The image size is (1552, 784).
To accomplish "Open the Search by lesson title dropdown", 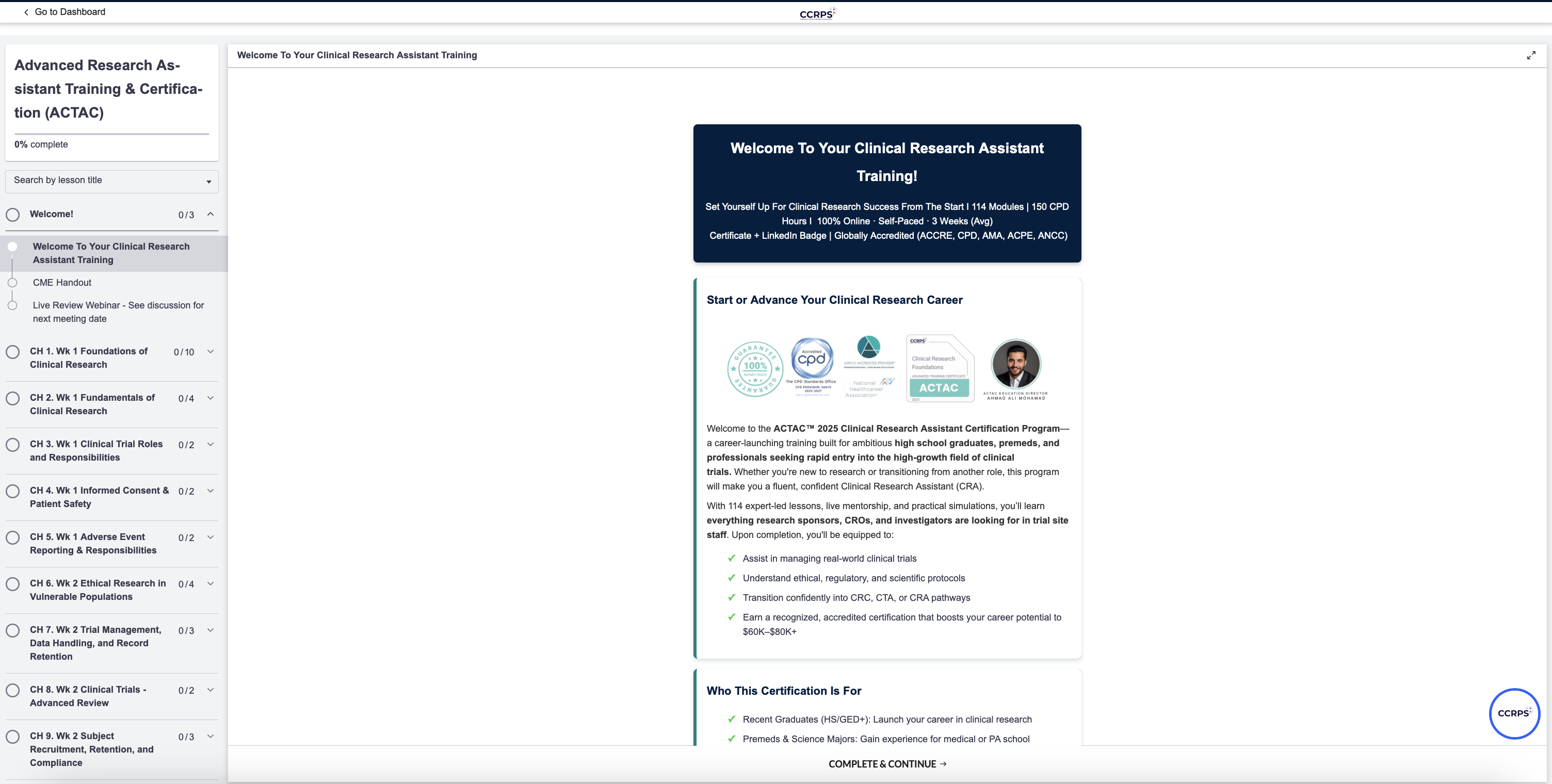I will (x=112, y=181).
